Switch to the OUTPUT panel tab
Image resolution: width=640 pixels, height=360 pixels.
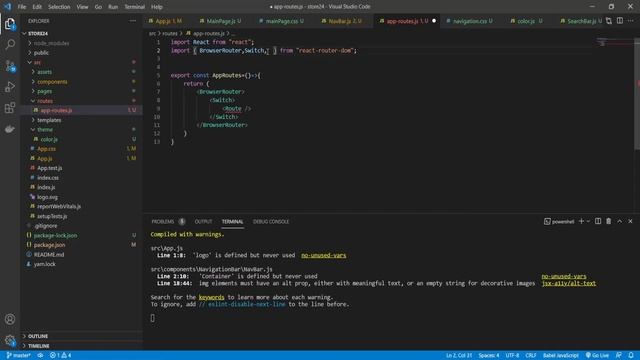(203, 222)
